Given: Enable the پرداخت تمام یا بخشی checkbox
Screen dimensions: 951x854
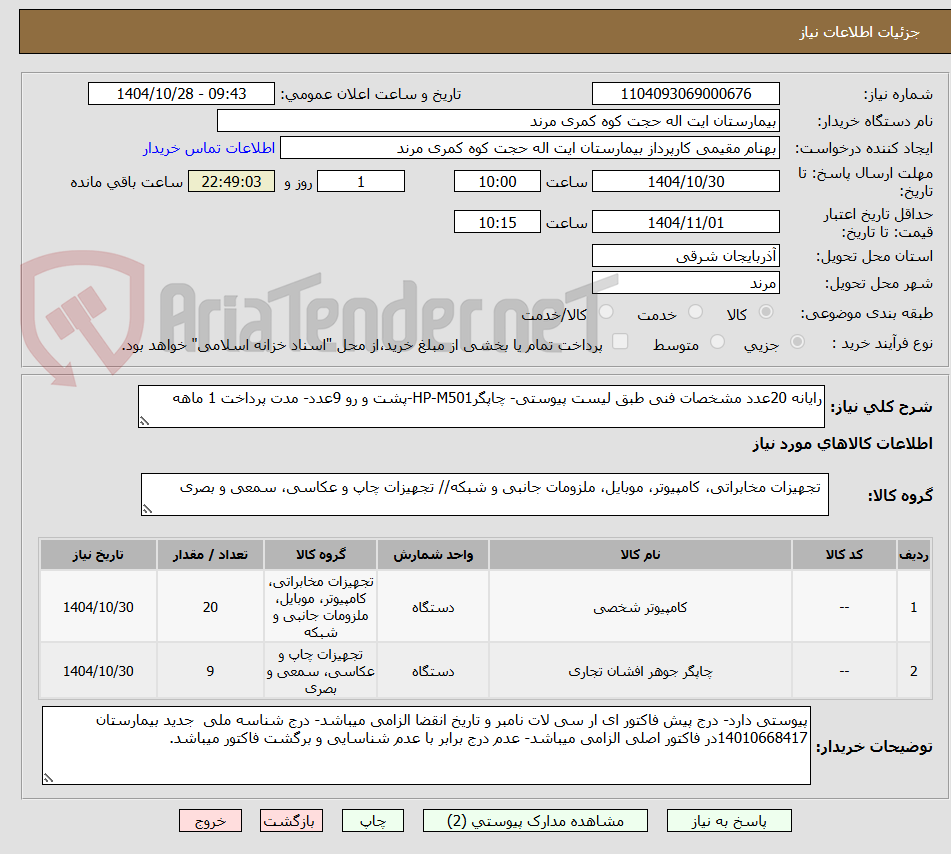Looking at the screenshot, I should tap(622, 342).
